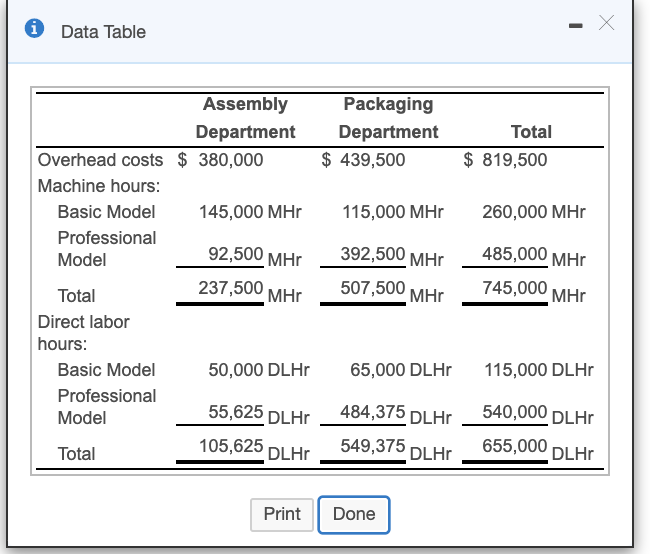This screenshot has height=554, width=650.
Task: Click the Total column header
Action: pos(530,132)
